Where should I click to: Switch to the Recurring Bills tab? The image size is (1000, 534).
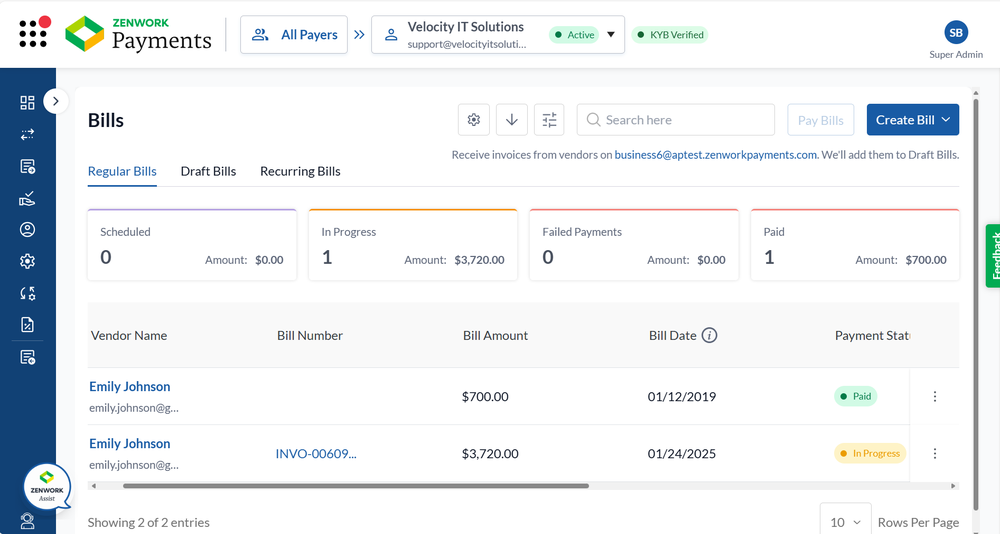click(x=300, y=171)
